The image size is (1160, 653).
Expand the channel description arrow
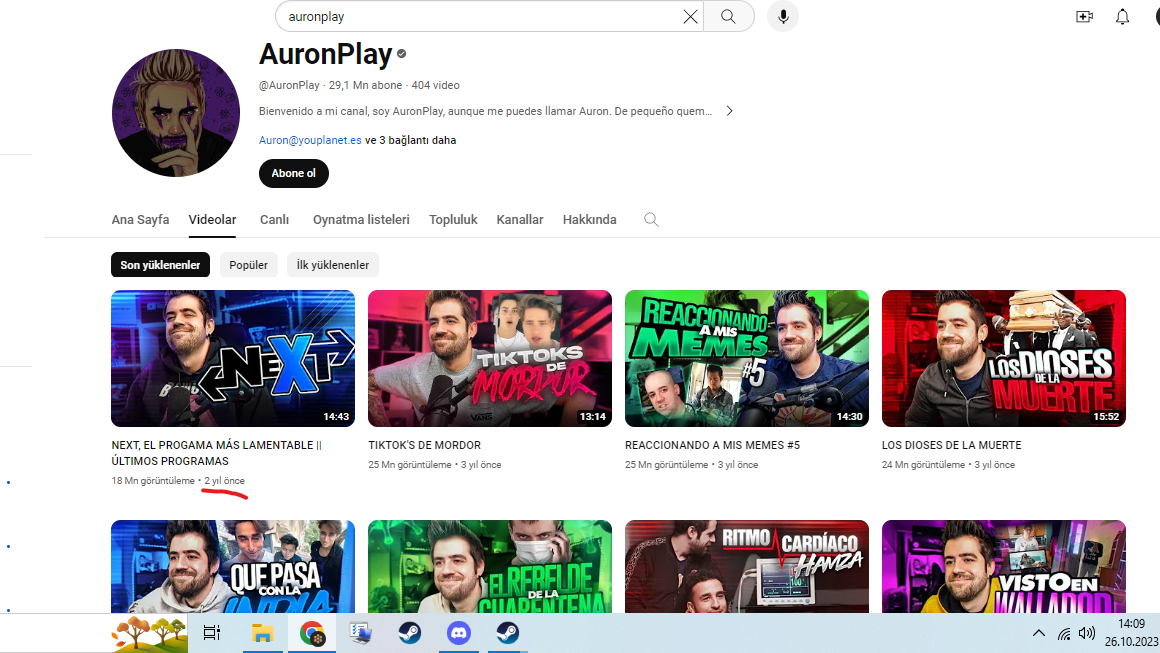[x=729, y=111]
